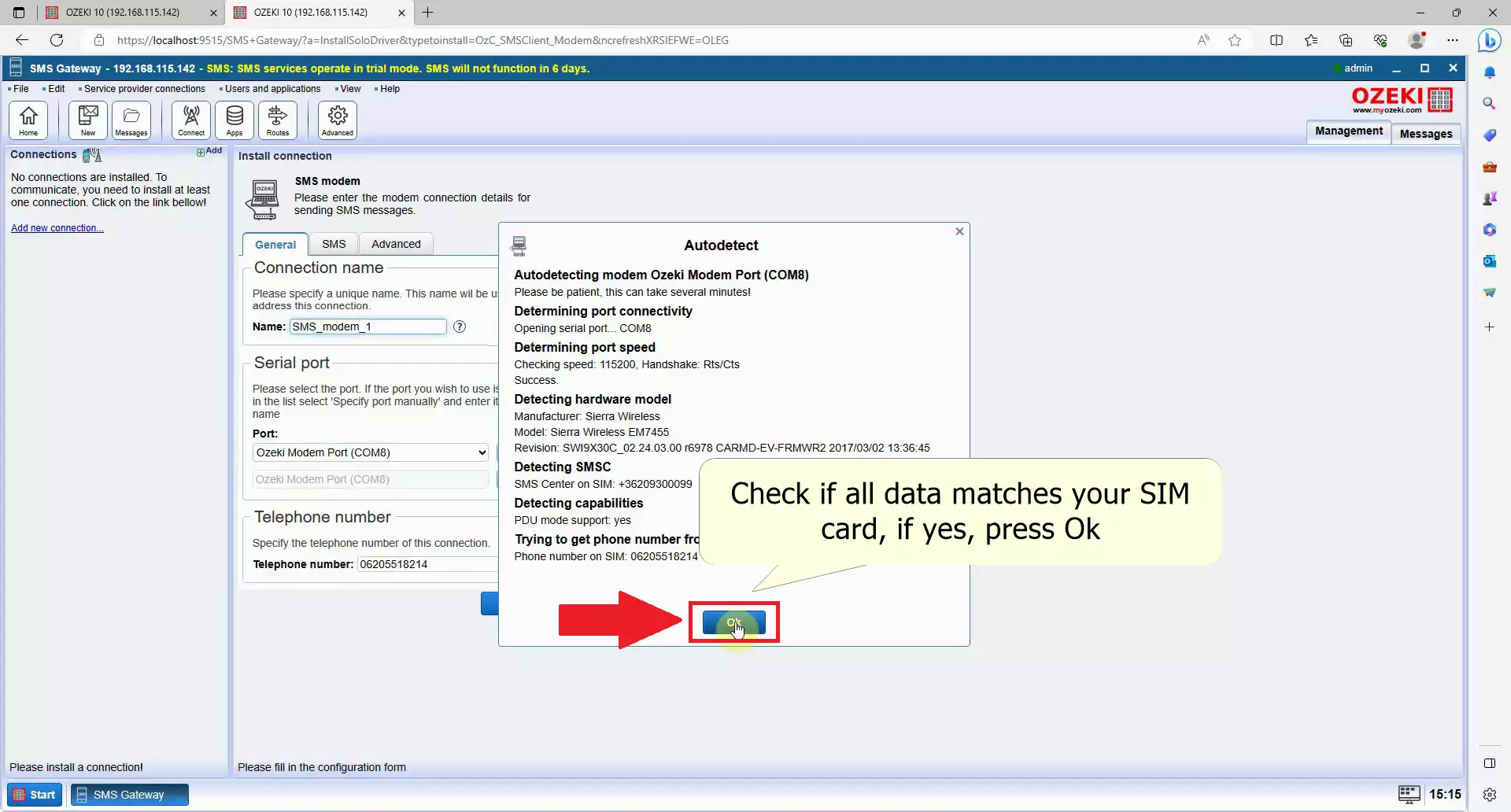1511x812 pixels.
Task: Open the Apps database icon
Action: [235, 120]
